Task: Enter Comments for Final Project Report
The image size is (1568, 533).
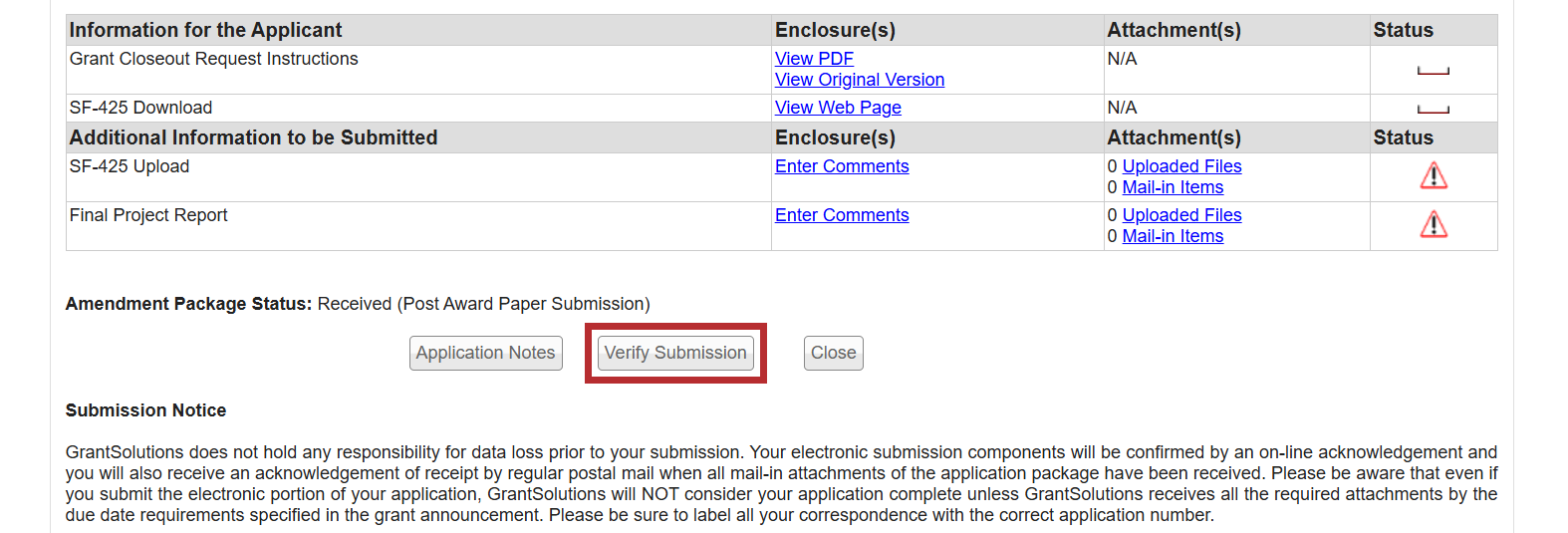Action: [x=842, y=215]
